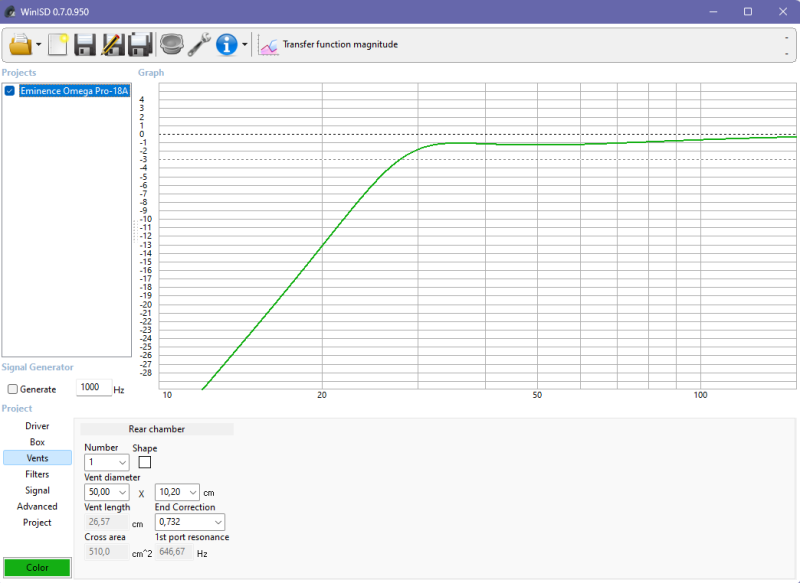This screenshot has height=583, width=800.
Task: Click the Rear chamber header
Action: (x=157, y=429)
